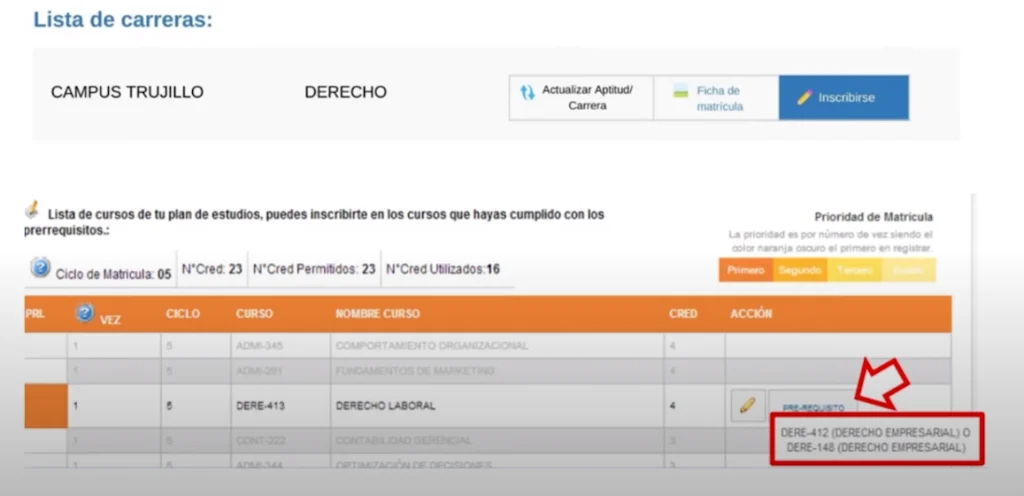
Task: Select the Primero priority color swatch
Action: (745, 270)
